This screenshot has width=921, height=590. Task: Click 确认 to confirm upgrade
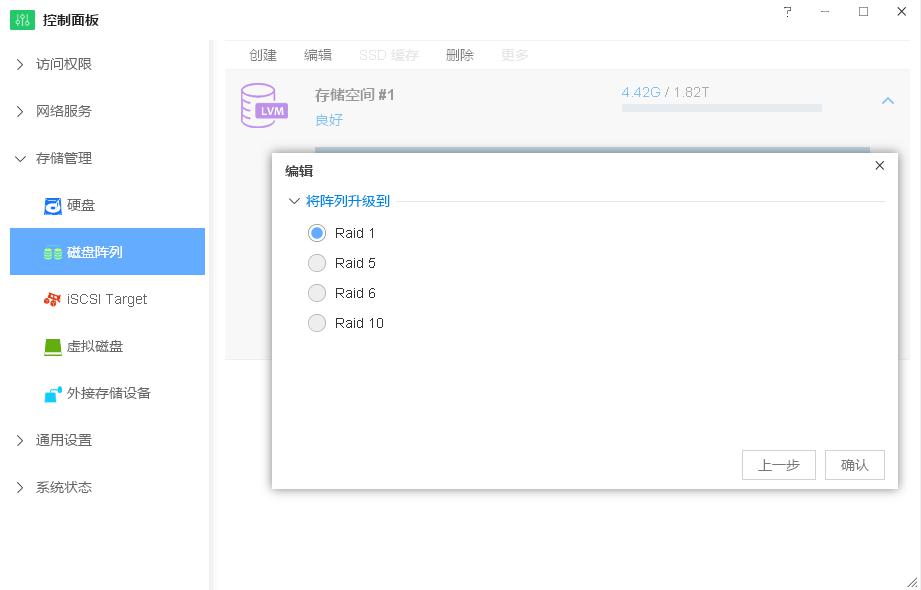coord(854,465)
